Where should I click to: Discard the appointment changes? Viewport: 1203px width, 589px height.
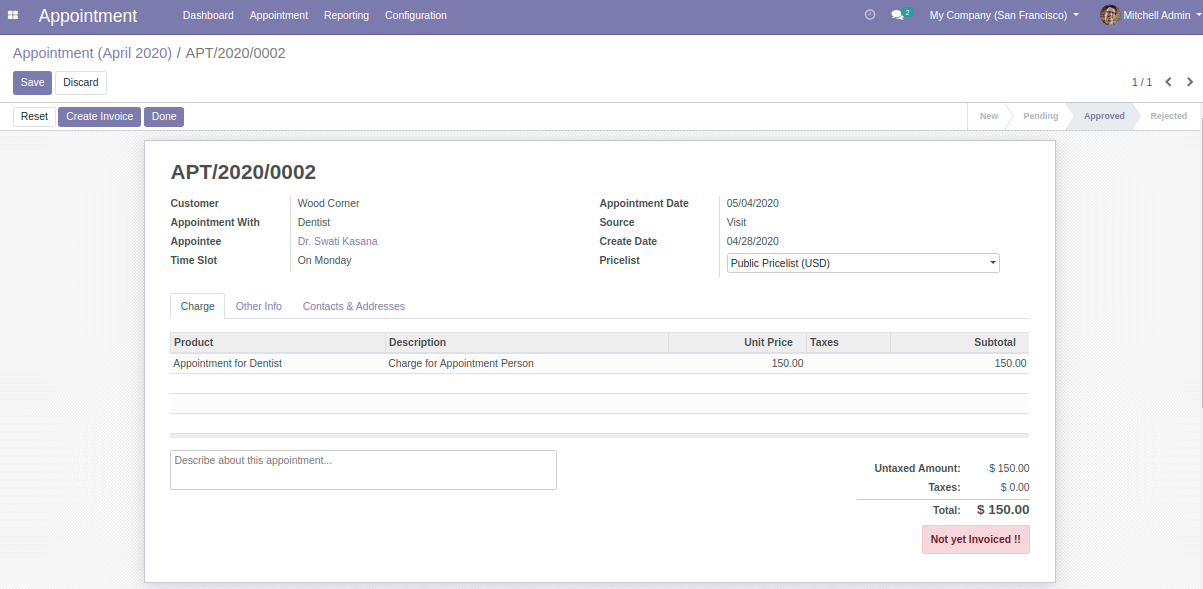point(81,83)
